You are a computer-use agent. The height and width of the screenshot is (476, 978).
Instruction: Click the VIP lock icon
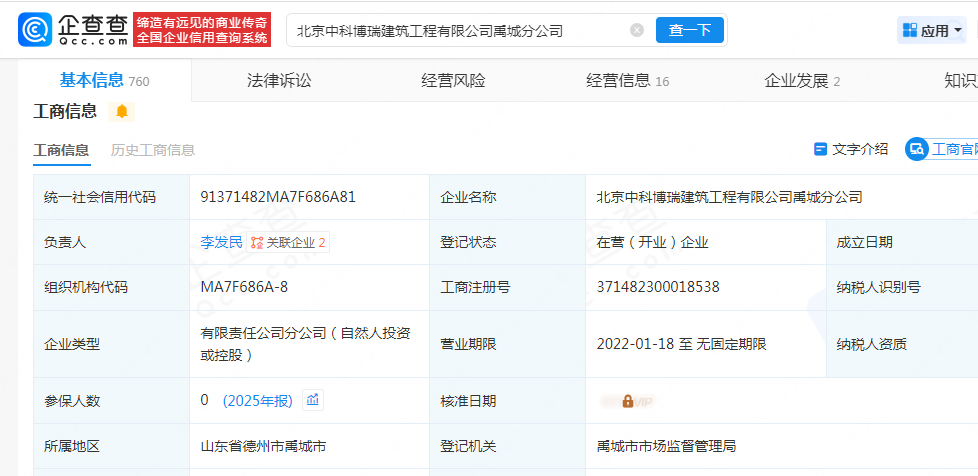627,401
